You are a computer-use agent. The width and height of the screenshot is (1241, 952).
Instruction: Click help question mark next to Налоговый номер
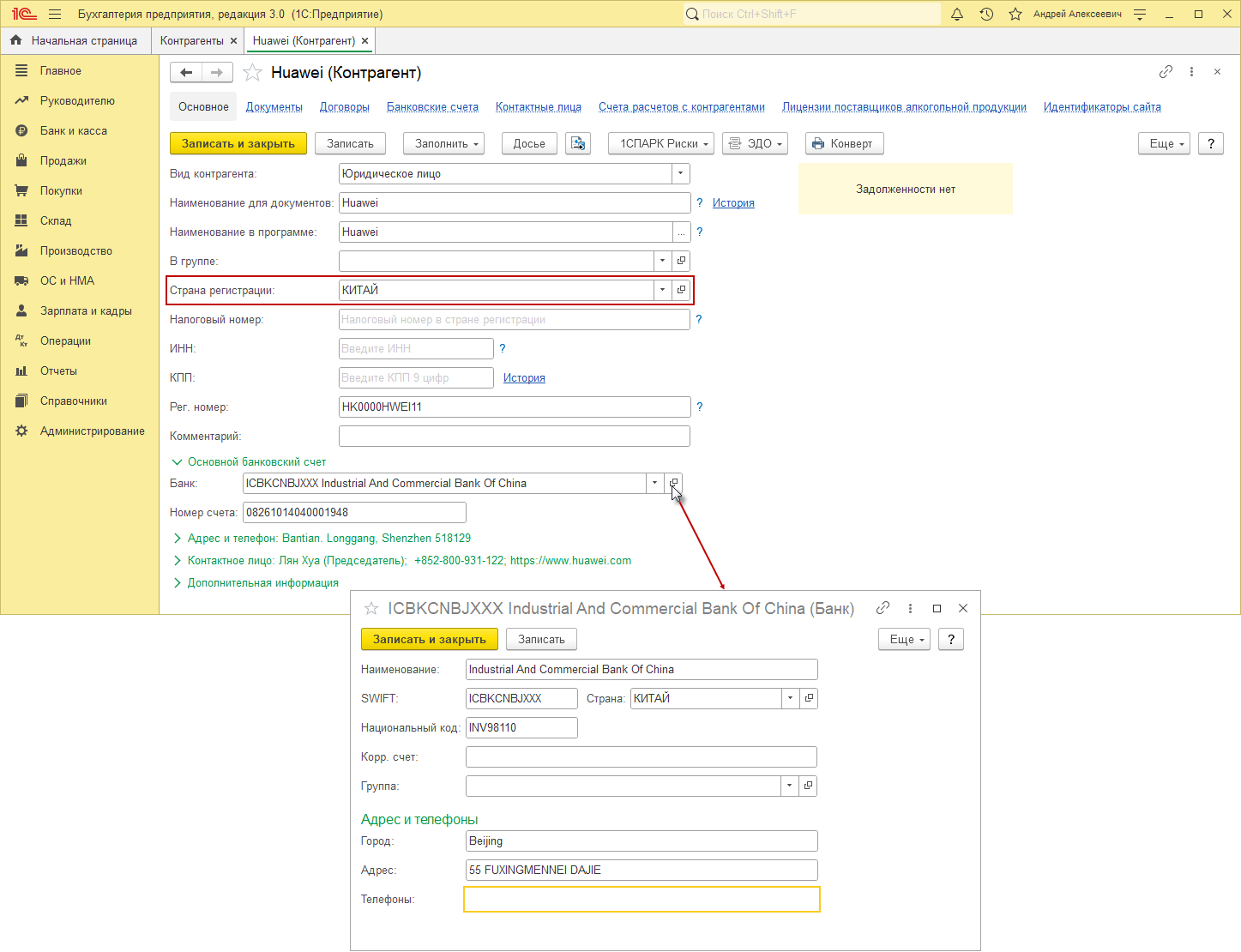point(699,319)
